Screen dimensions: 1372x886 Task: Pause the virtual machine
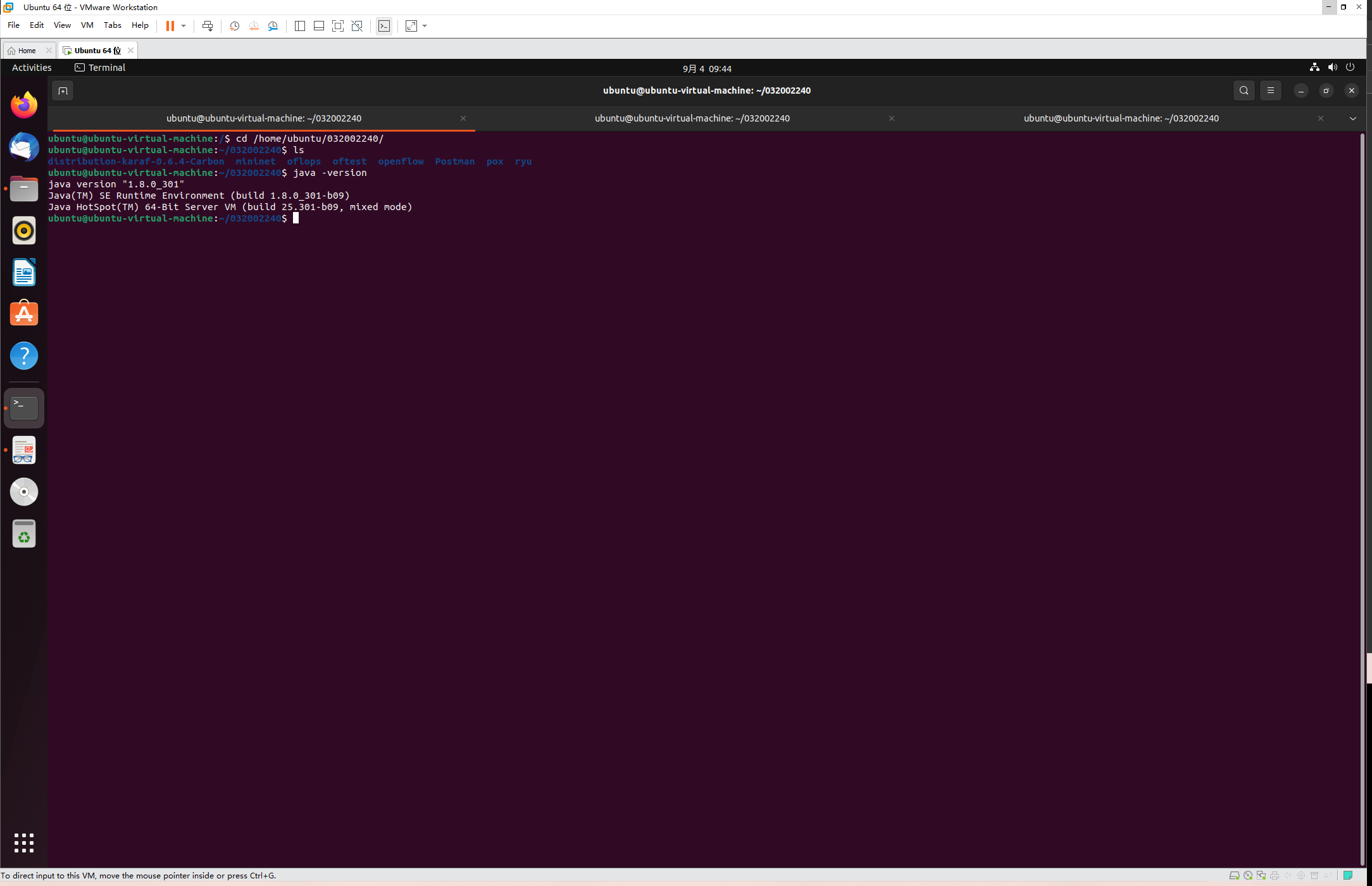(170, 26)
